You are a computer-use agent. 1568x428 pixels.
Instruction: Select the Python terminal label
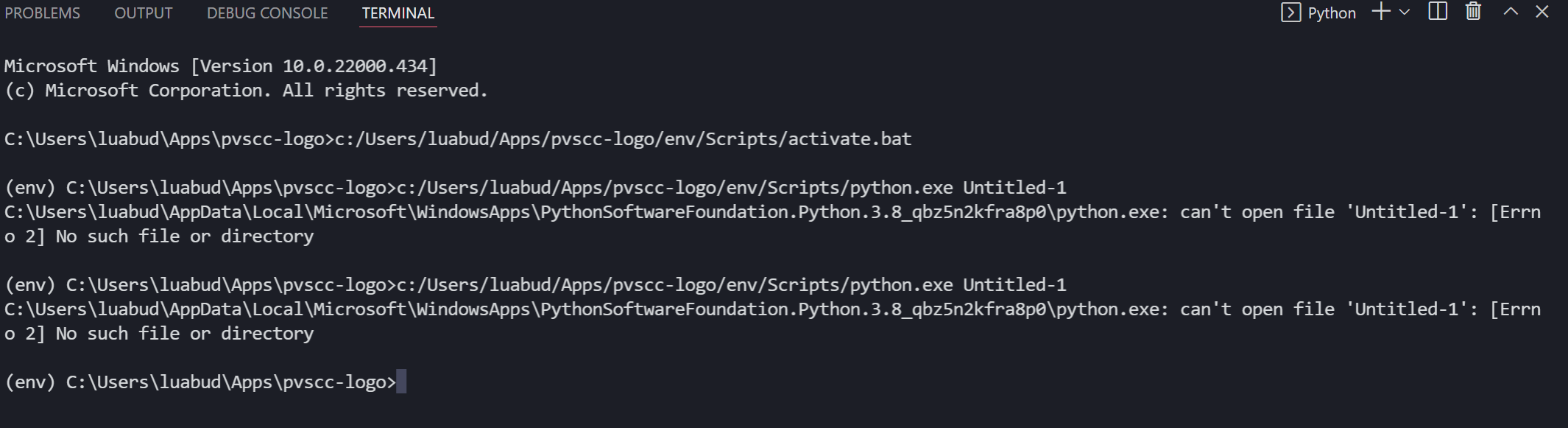[x=1331, y=12]
